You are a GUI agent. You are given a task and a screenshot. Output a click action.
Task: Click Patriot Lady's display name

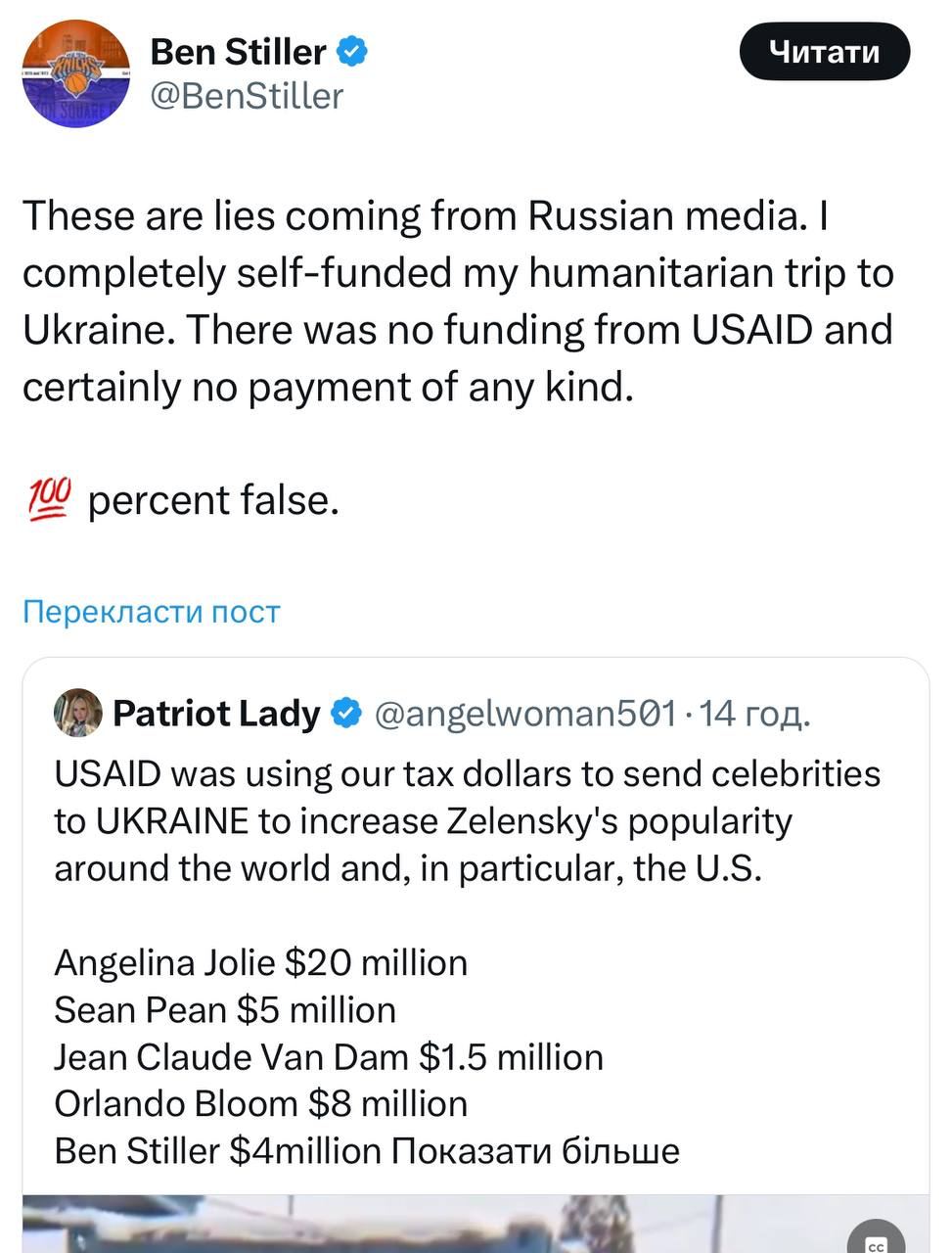point(217,714)
